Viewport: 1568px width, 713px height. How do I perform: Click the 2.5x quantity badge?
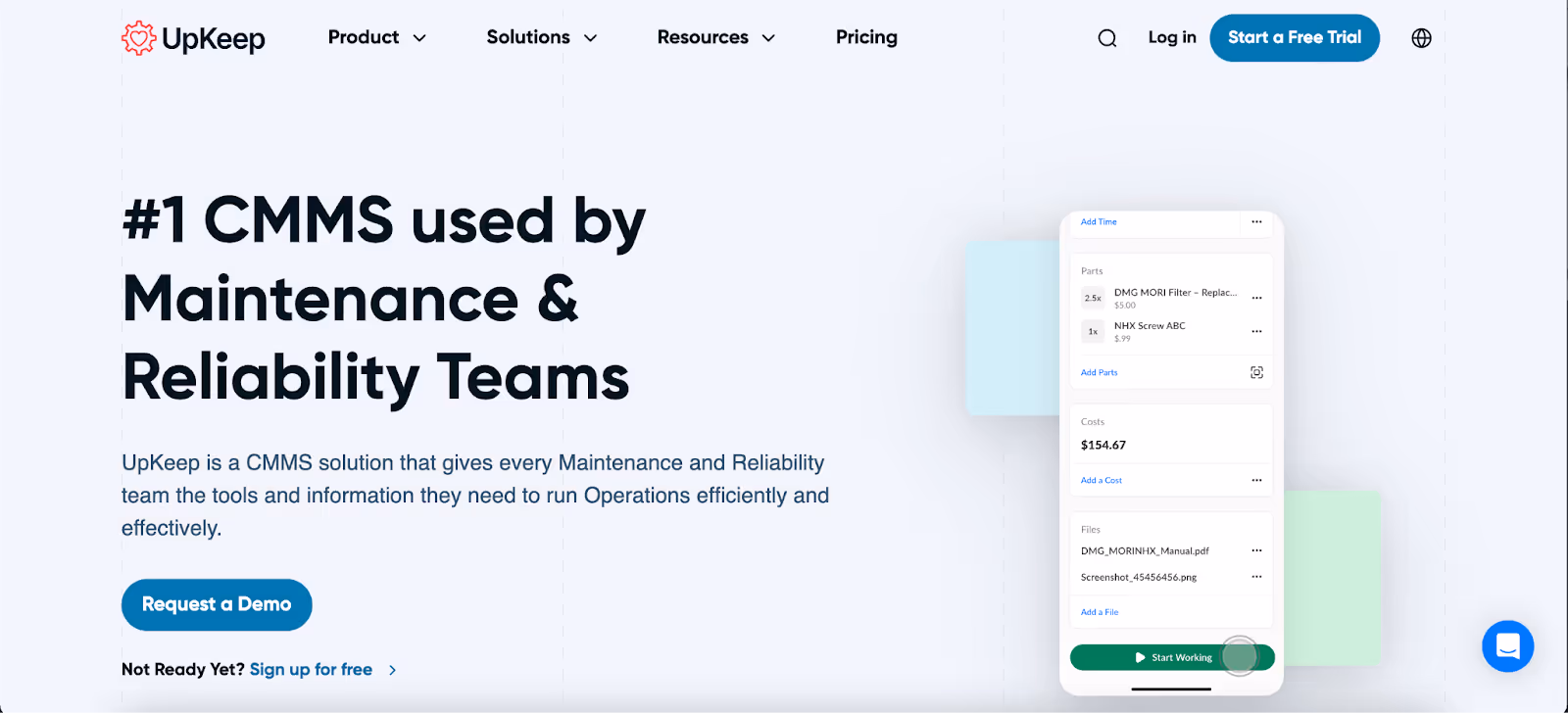tap(1093, 298)
